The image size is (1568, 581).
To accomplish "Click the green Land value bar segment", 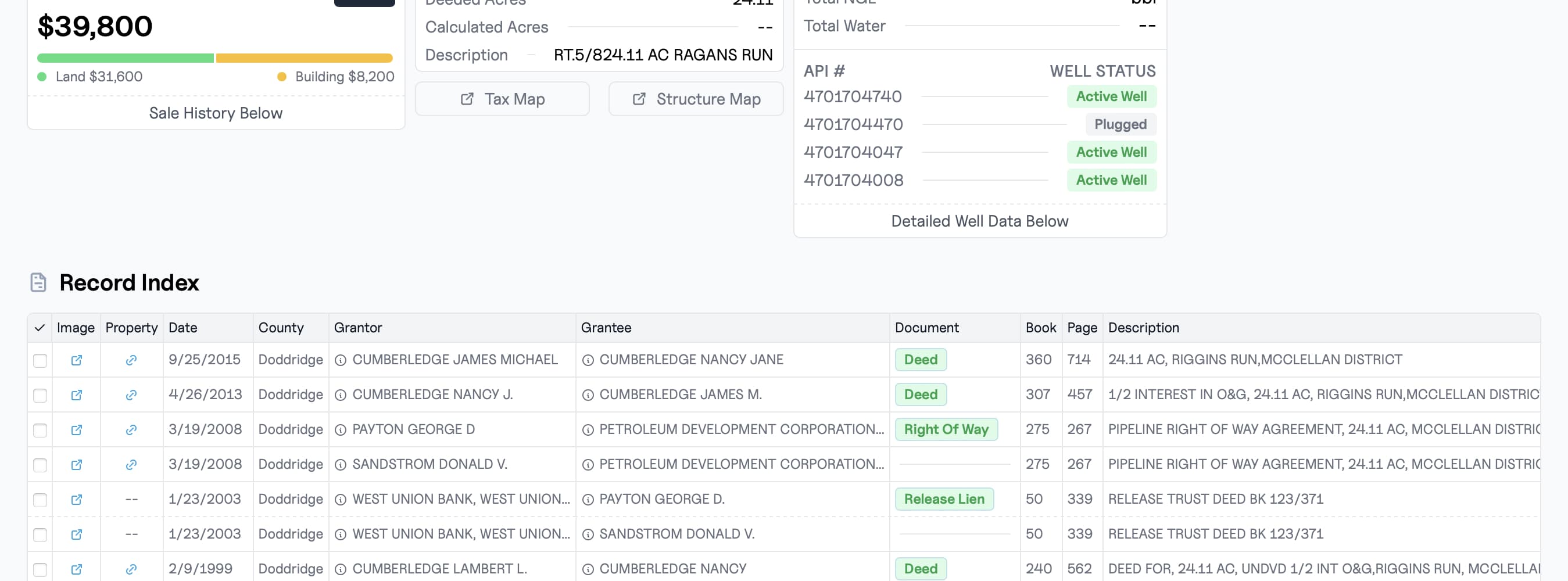I will 126,59.
